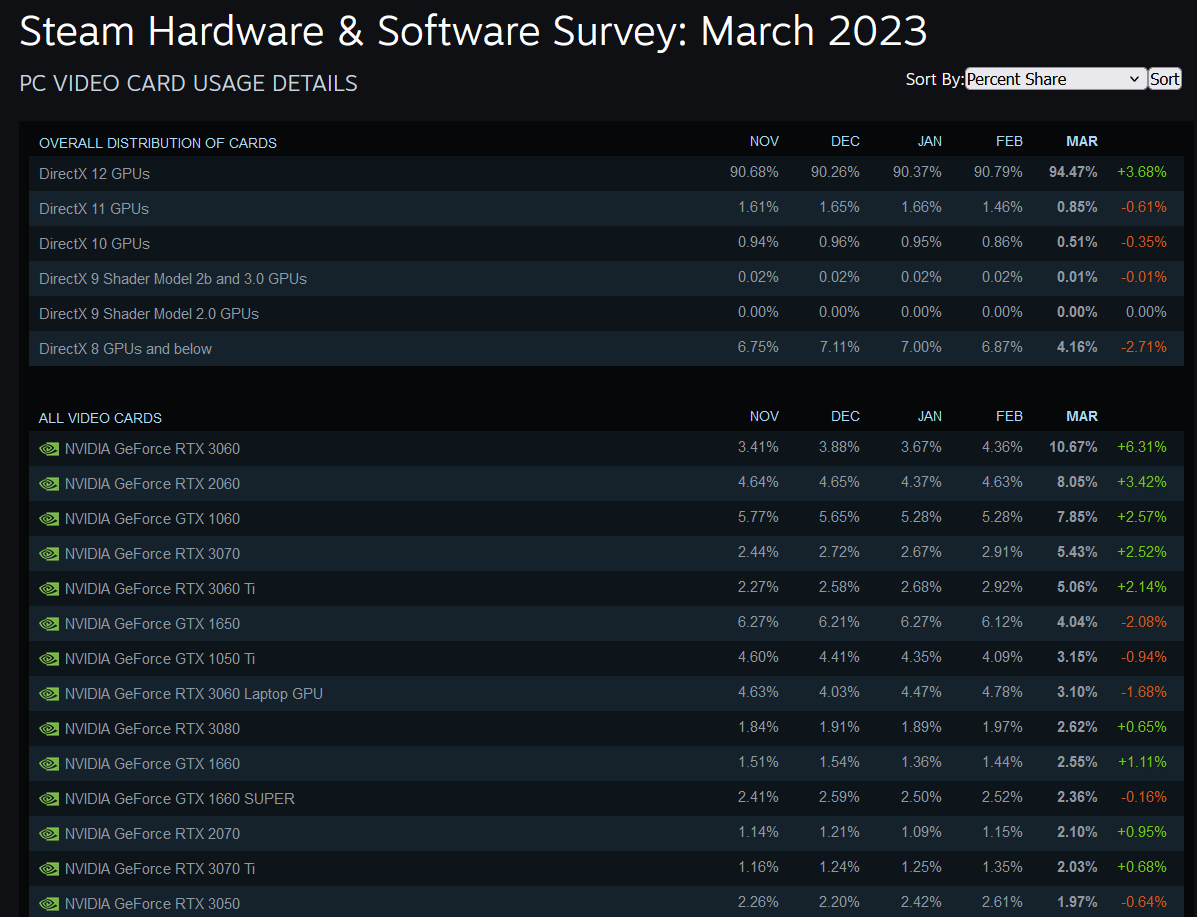Click the Sort By label

click(x=934, y=79)
